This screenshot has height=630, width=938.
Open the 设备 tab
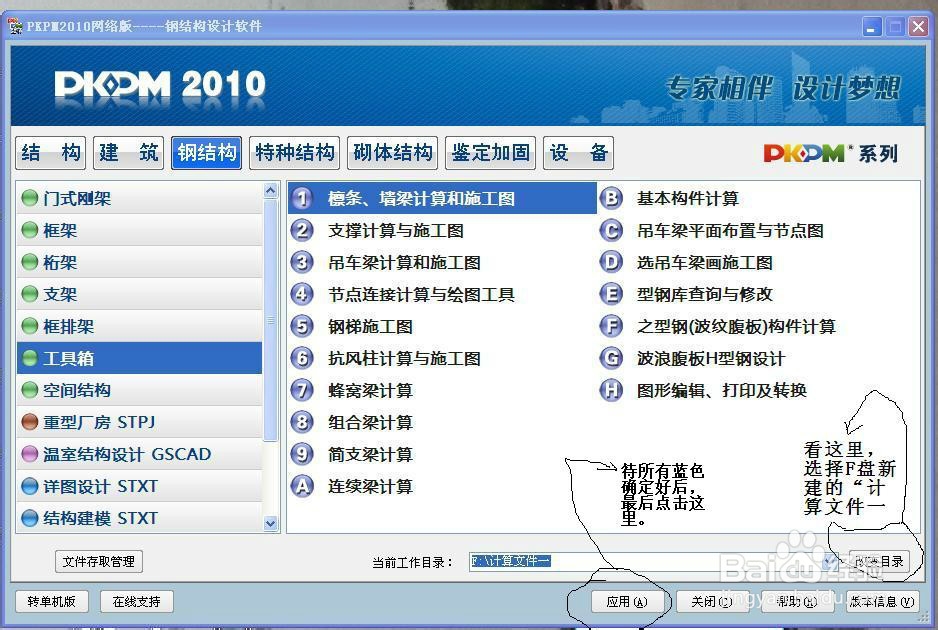tap(578, 153)
